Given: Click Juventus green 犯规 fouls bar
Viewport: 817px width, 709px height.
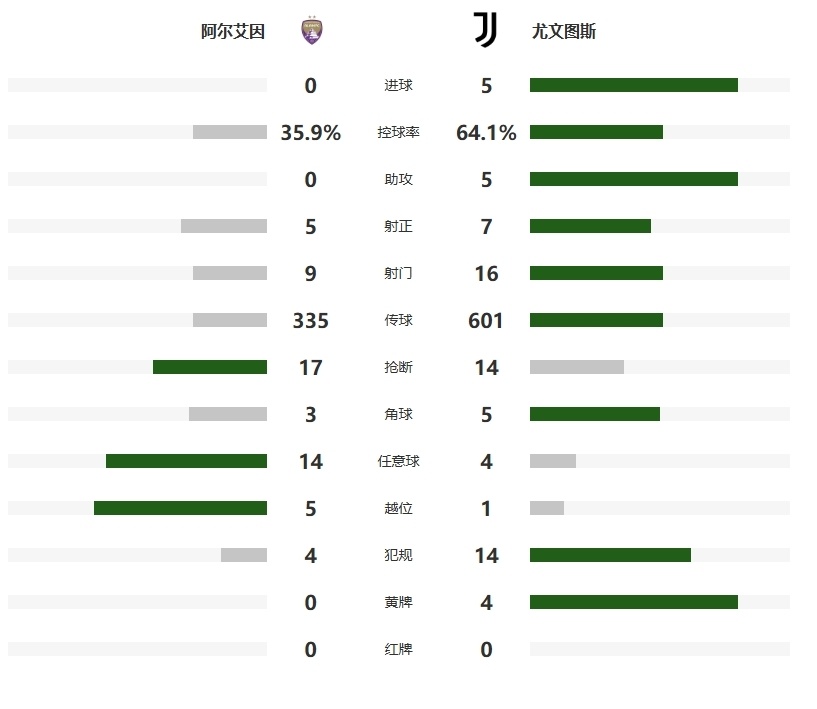Looking at the screenshot, I should tap(610, 555).
